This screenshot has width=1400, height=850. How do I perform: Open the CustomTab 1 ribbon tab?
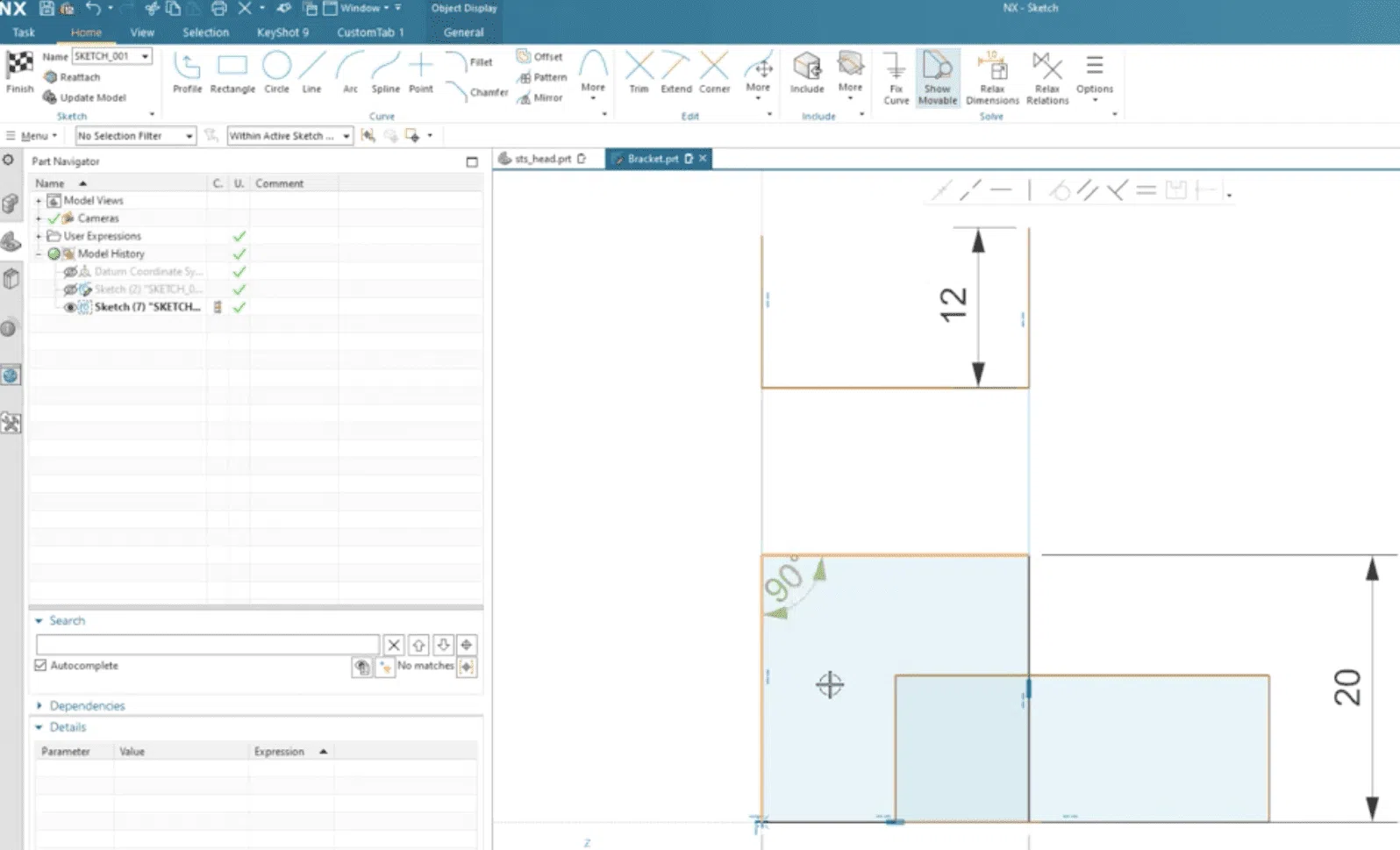pos(370,32)
